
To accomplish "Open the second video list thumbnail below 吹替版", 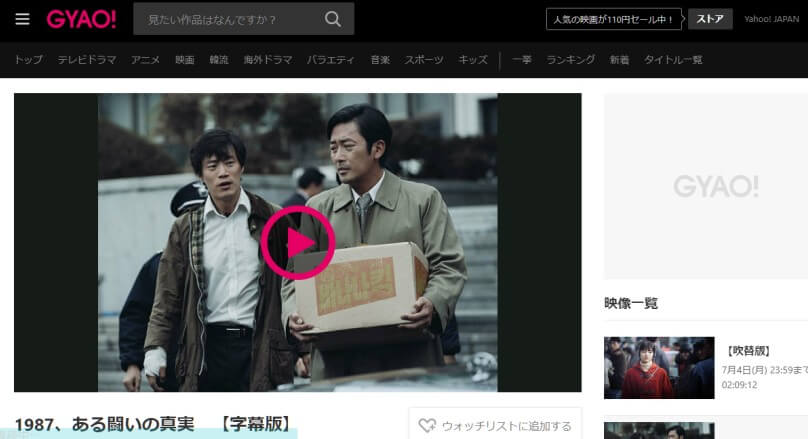I will pos(659,430).
